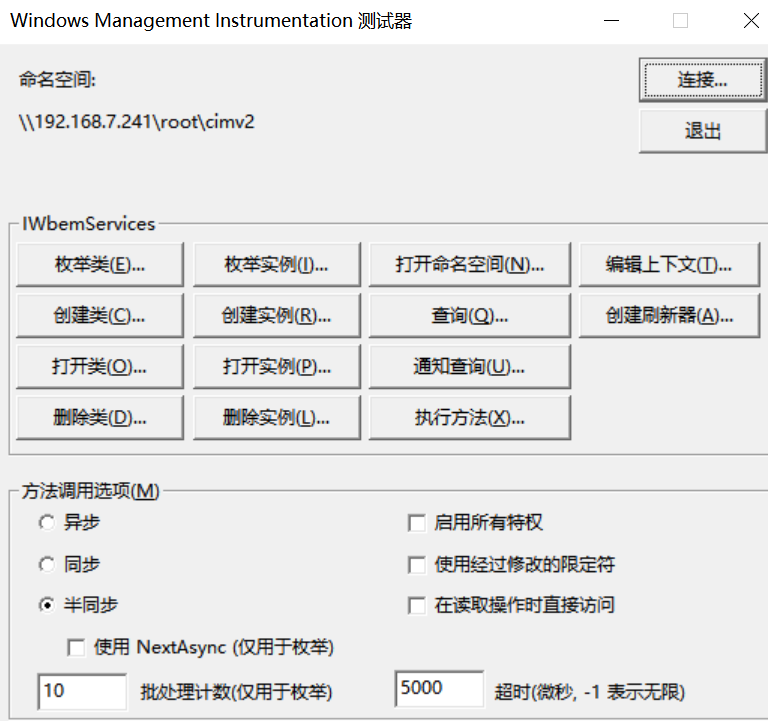The width and height of the screenshot is (768, 721).
Task: Click the timeout field showing 5000
Action: (x=439, y=689)
